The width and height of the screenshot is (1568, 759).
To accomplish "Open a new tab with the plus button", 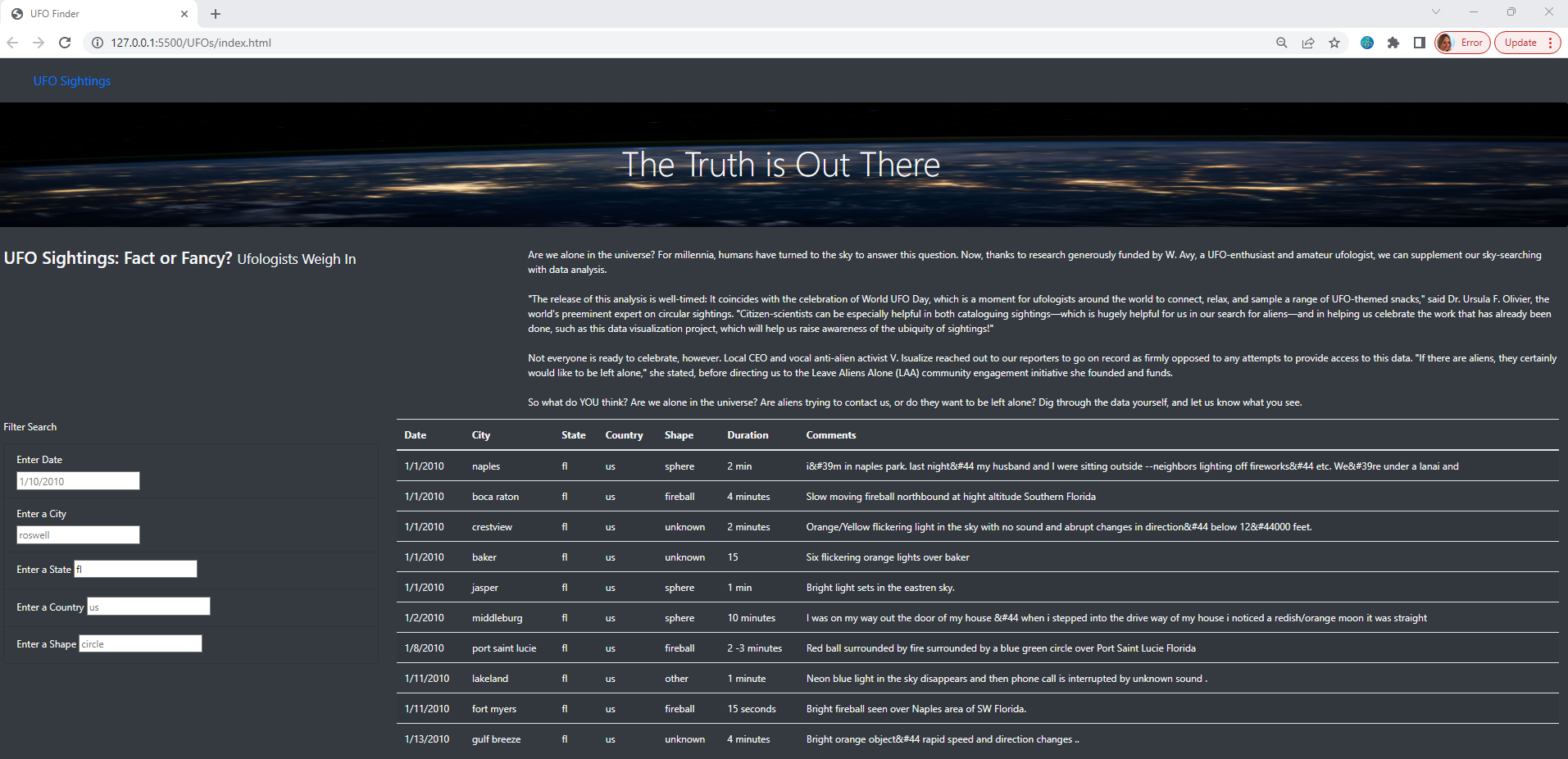I will pyautogui.click(x=215, y=14).
